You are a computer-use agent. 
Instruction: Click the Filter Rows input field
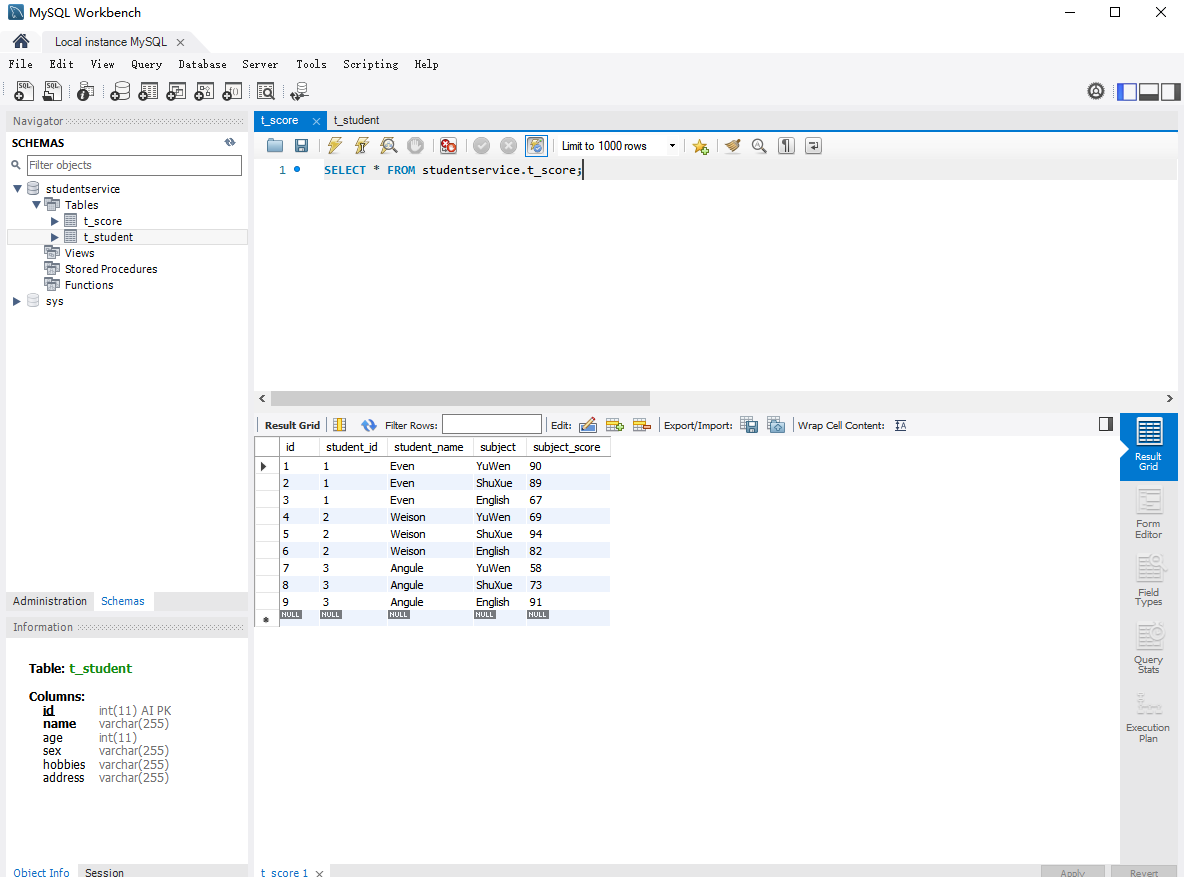[x=492, y=424]
